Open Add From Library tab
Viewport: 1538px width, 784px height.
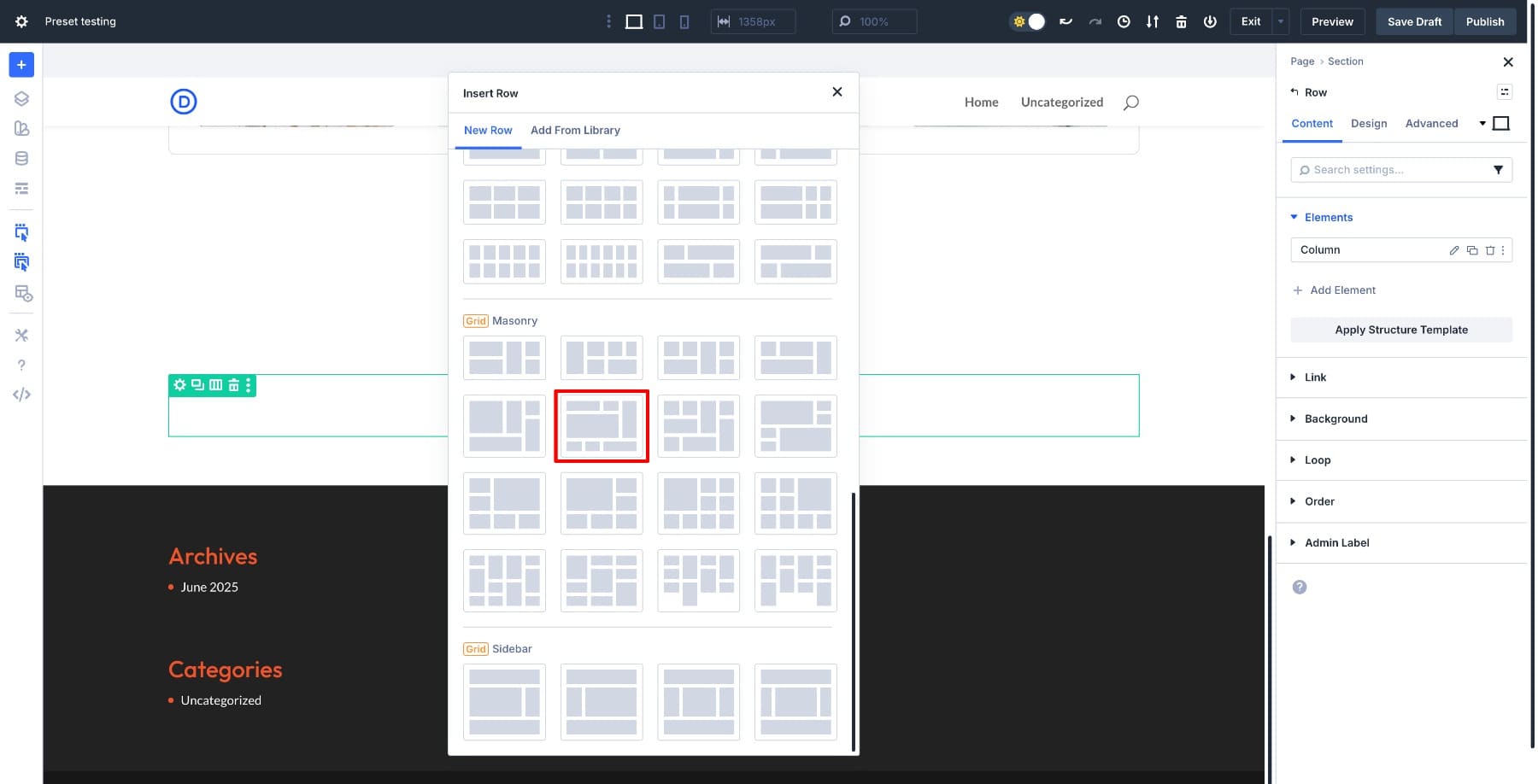click(x=575, y=131)
